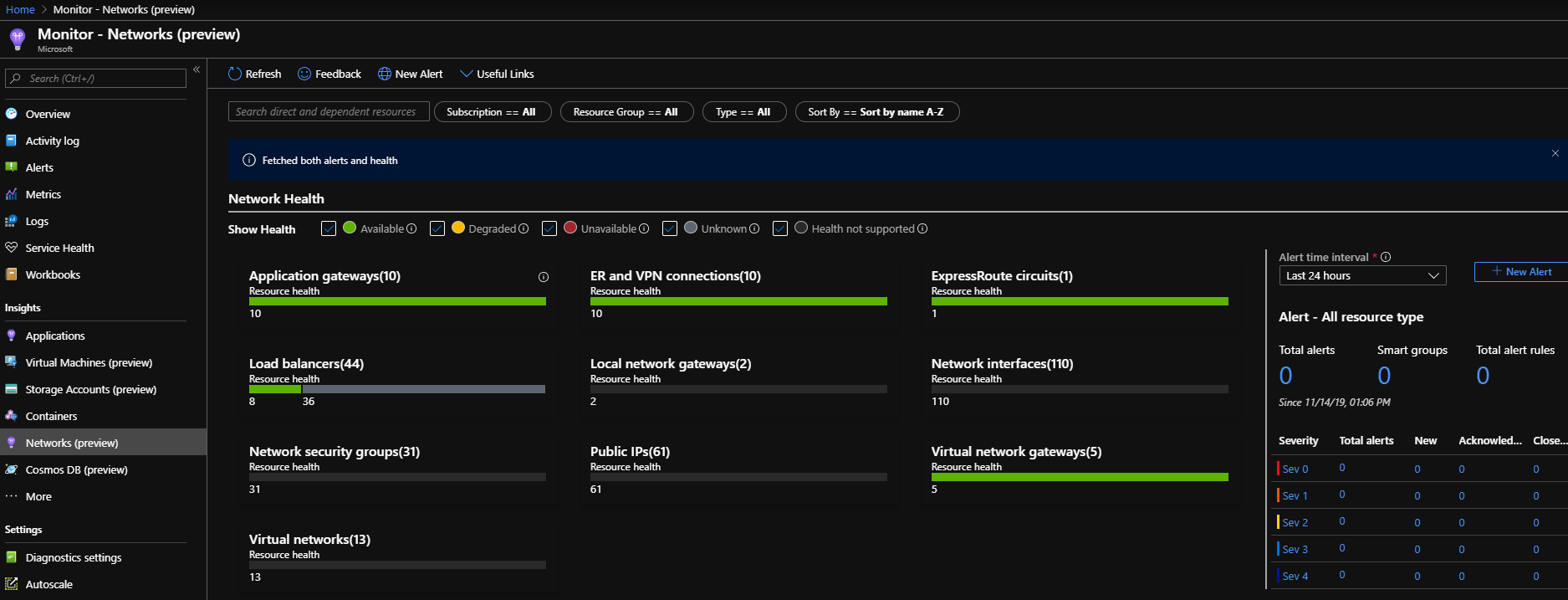The width and height of the screenshot is (1568, 600).
Task: Open the Sev 0 severity link
Action: pyautogui.click(x=1295, y=469)
